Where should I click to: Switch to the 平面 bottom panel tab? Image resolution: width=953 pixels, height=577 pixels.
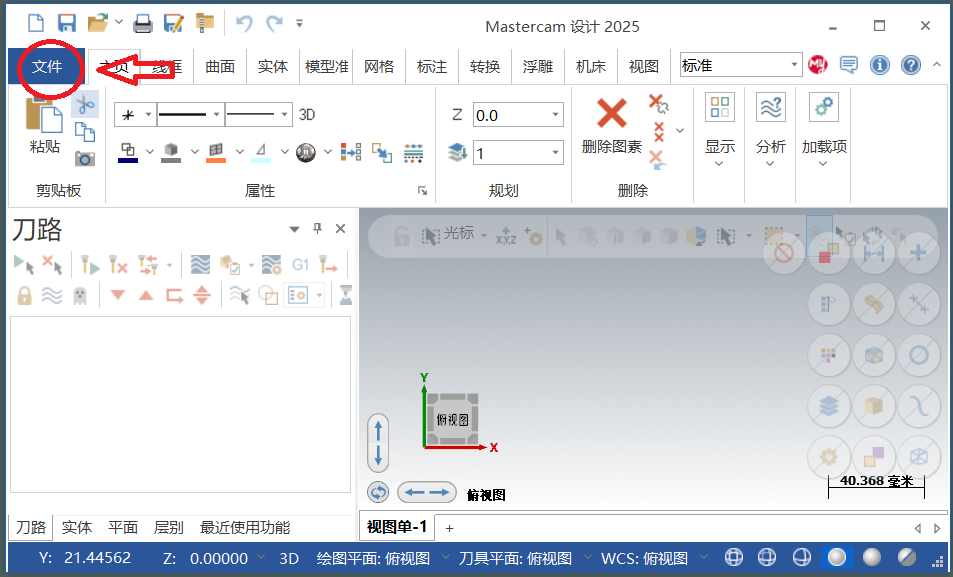pyautogui.click(x=123, y=527)
